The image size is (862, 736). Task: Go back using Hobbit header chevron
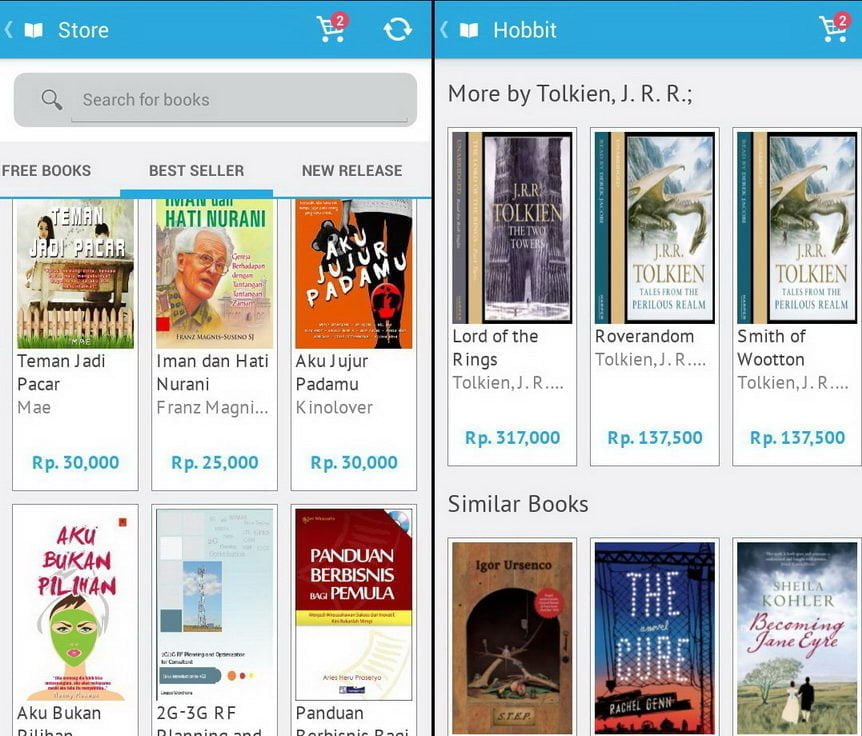point(444,29)
